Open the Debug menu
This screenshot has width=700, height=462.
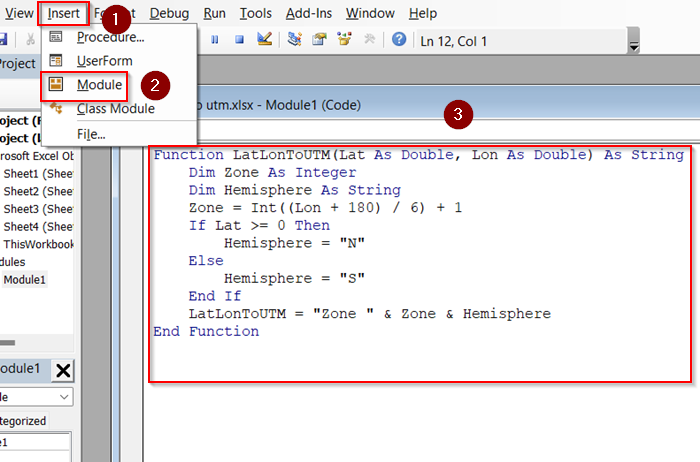click(x=169, y=13)
